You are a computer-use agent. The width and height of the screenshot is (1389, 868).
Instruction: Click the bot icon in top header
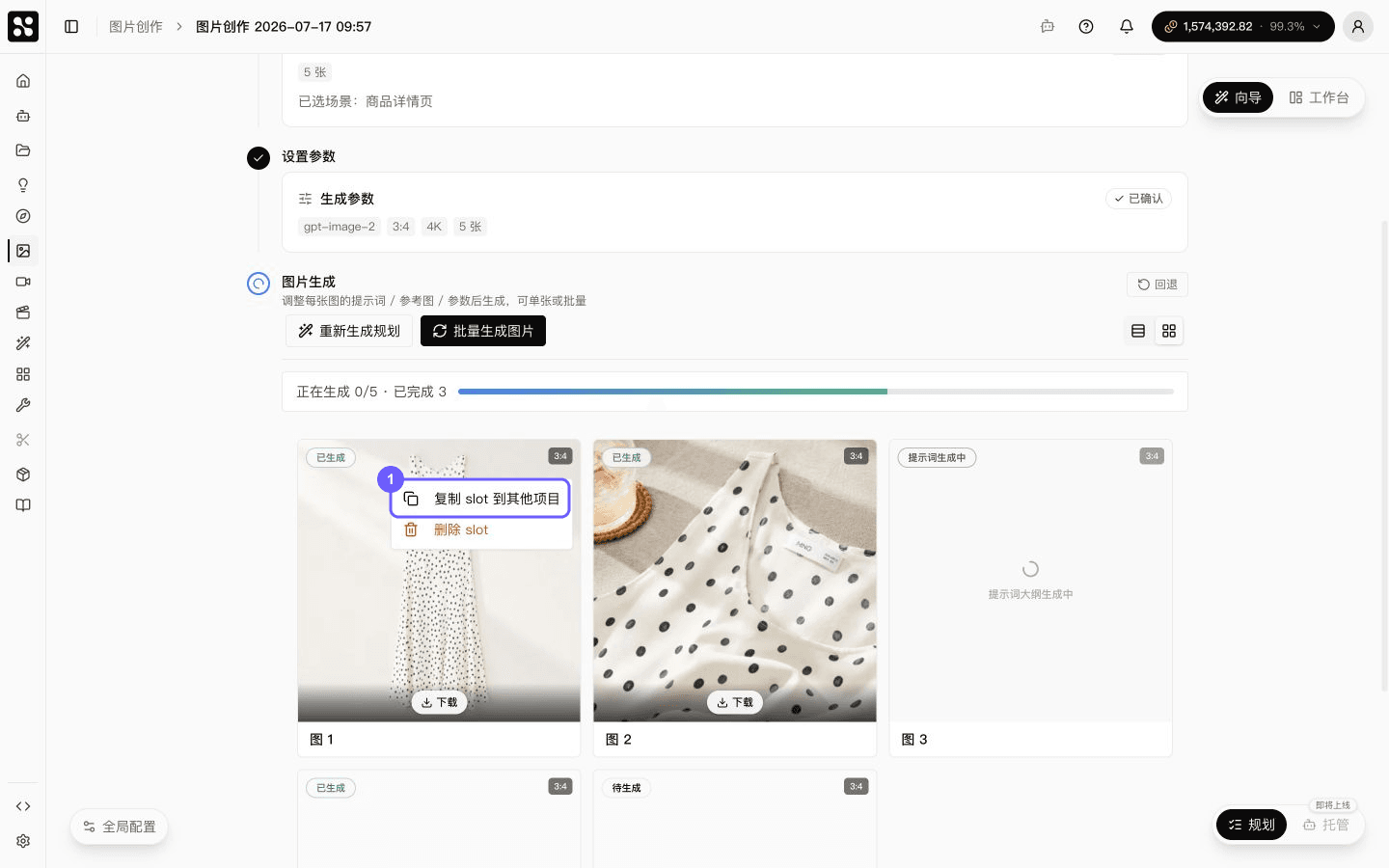(1048, 26)
